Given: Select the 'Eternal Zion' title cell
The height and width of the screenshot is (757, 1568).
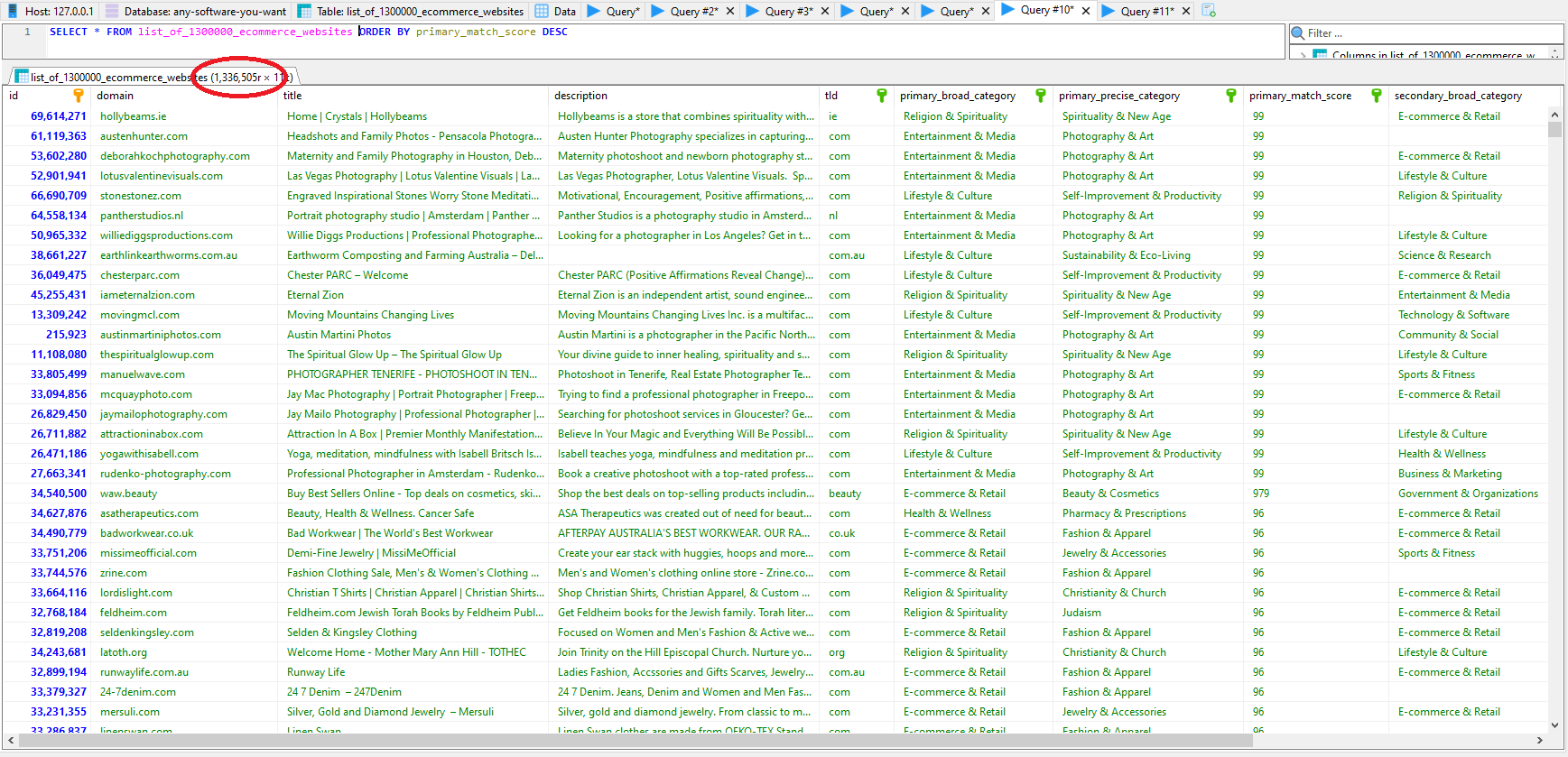Looking at the screenshot, I should 413,295.
